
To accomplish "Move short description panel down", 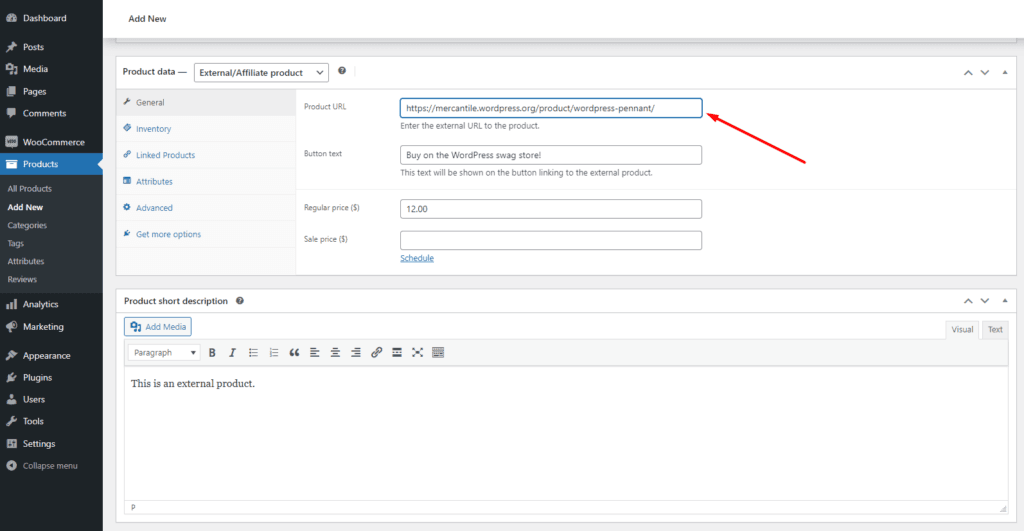I will 985,300.
